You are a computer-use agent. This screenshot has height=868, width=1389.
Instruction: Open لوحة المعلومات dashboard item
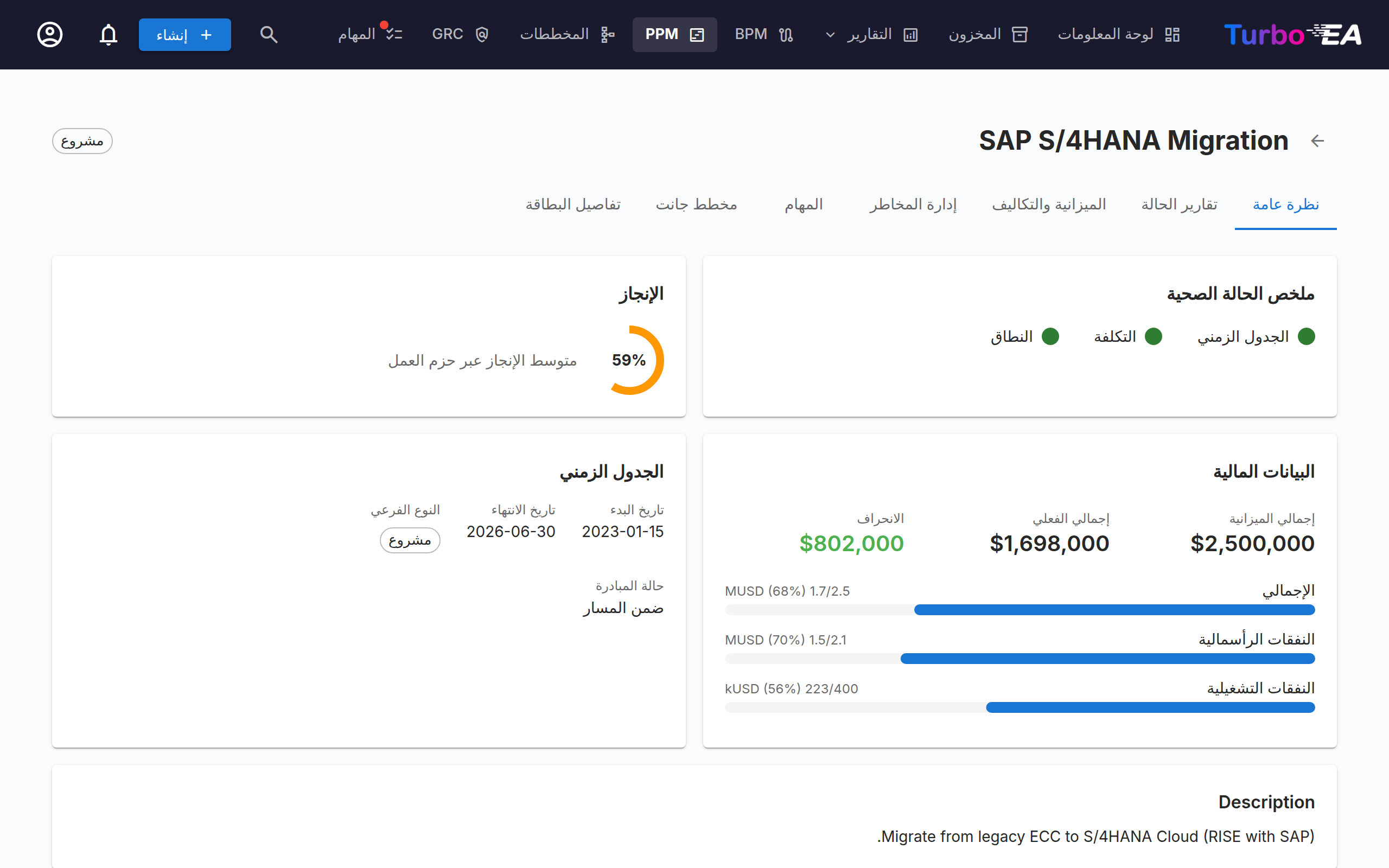point(1118,34)
